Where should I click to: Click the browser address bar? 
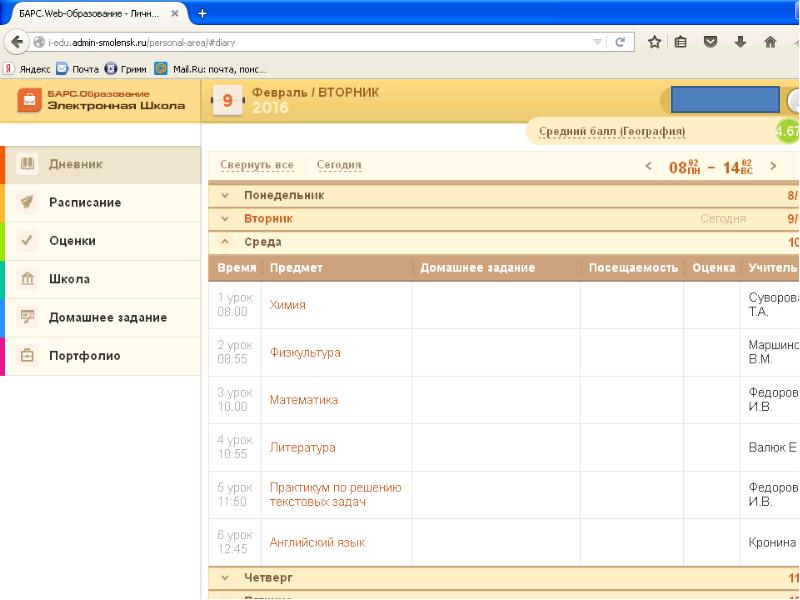point(300,43)
